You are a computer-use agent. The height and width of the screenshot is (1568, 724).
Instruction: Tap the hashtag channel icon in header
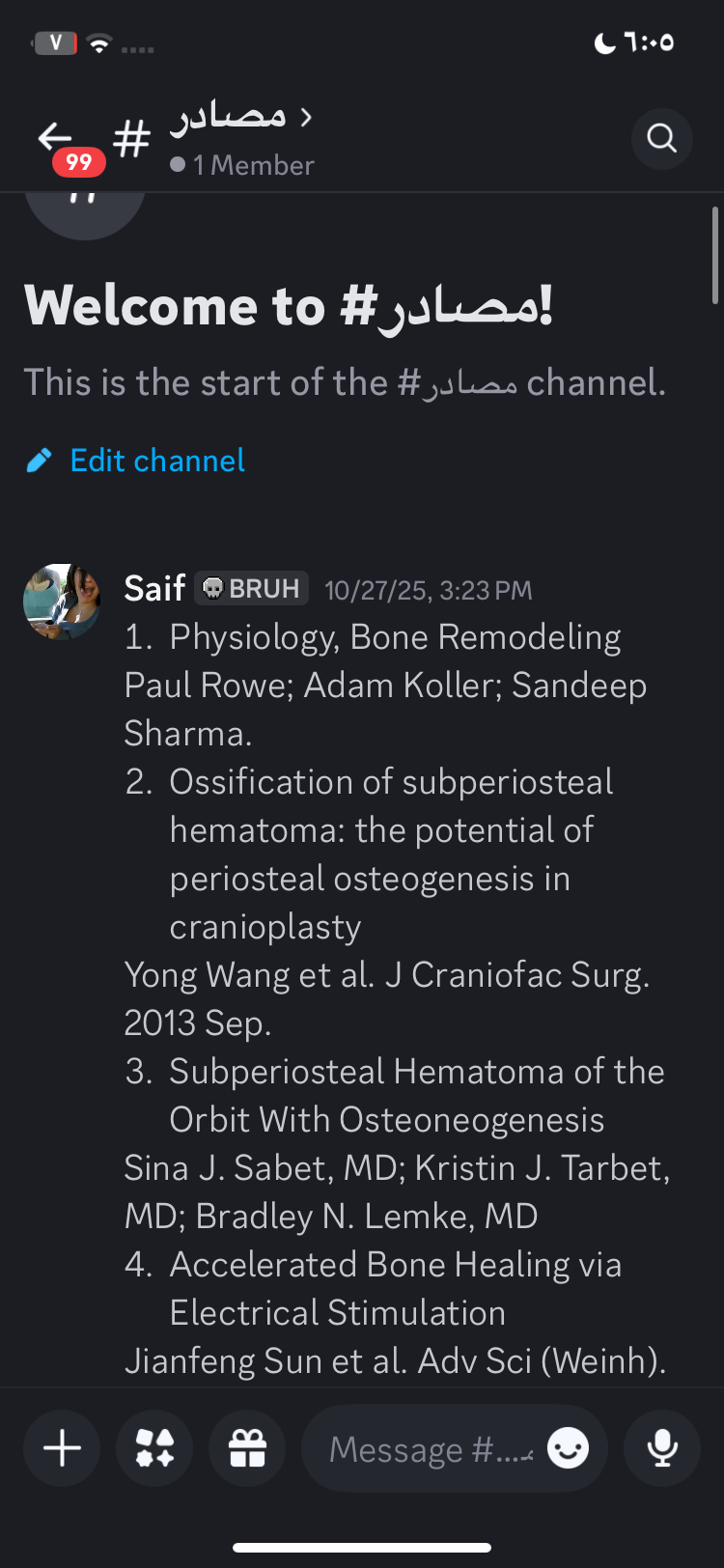click(131, 139)
